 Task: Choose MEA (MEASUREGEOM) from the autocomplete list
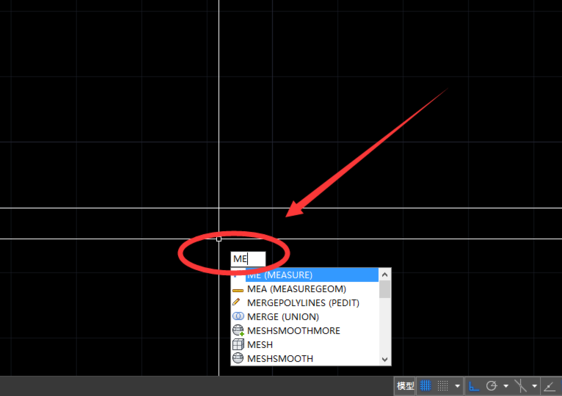pyautogui.click(x=304, y=289)
